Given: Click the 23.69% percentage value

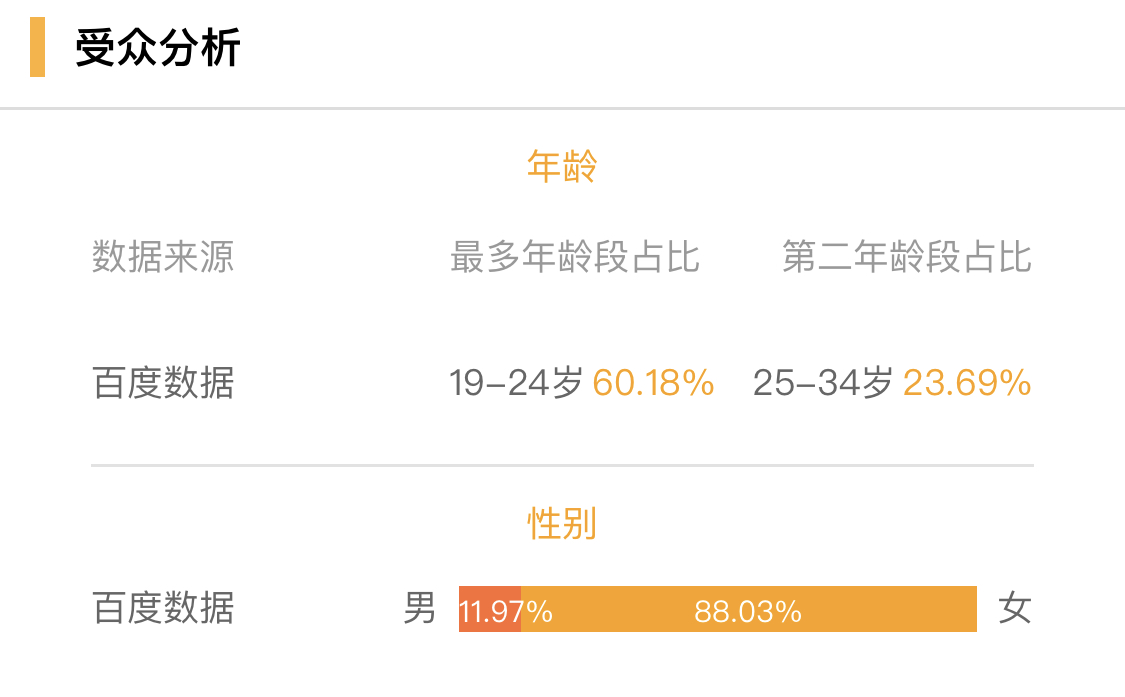Looking at the screenshot, I should coord(967,383).
